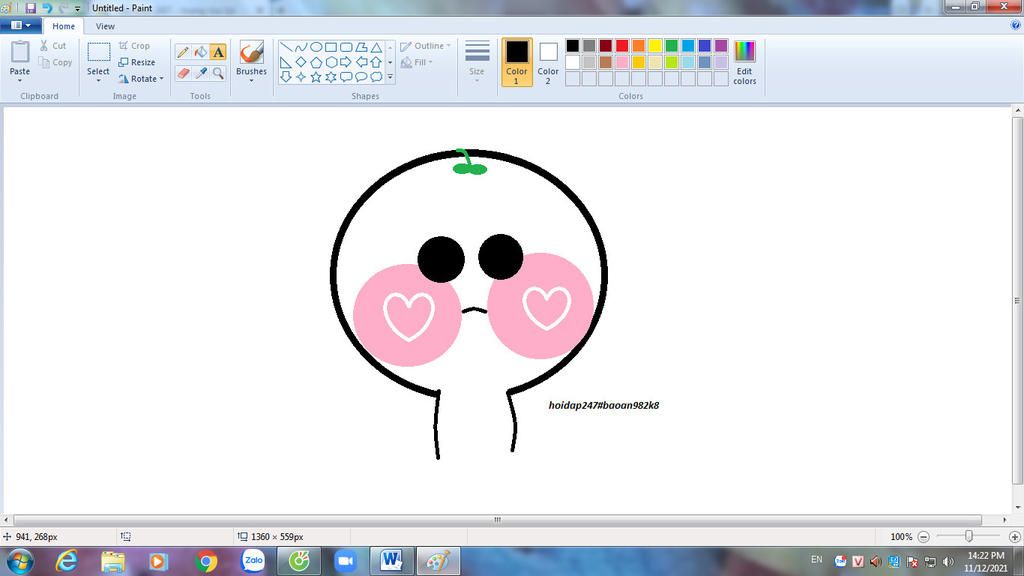The height and width of the screenshot is (576, 1024).
Task: Click the Brushes button icon
Action: pos(251,52)
